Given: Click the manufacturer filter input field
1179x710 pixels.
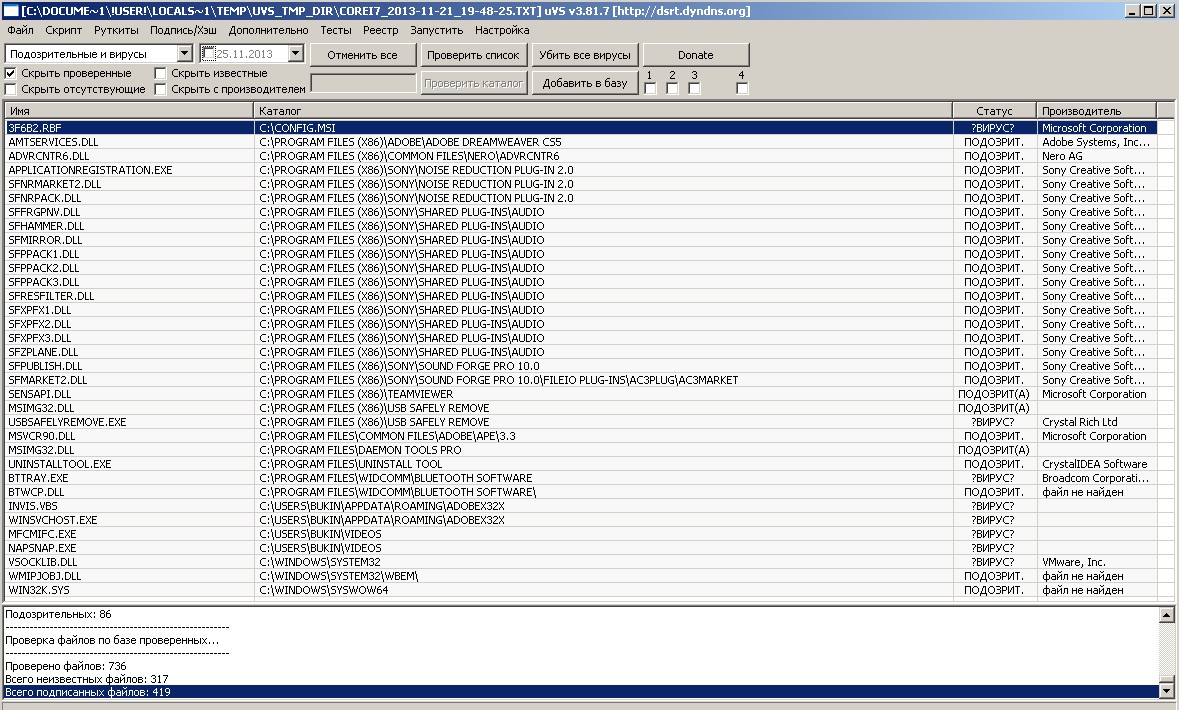Looking at the screenshot, I should pos(363,83).
